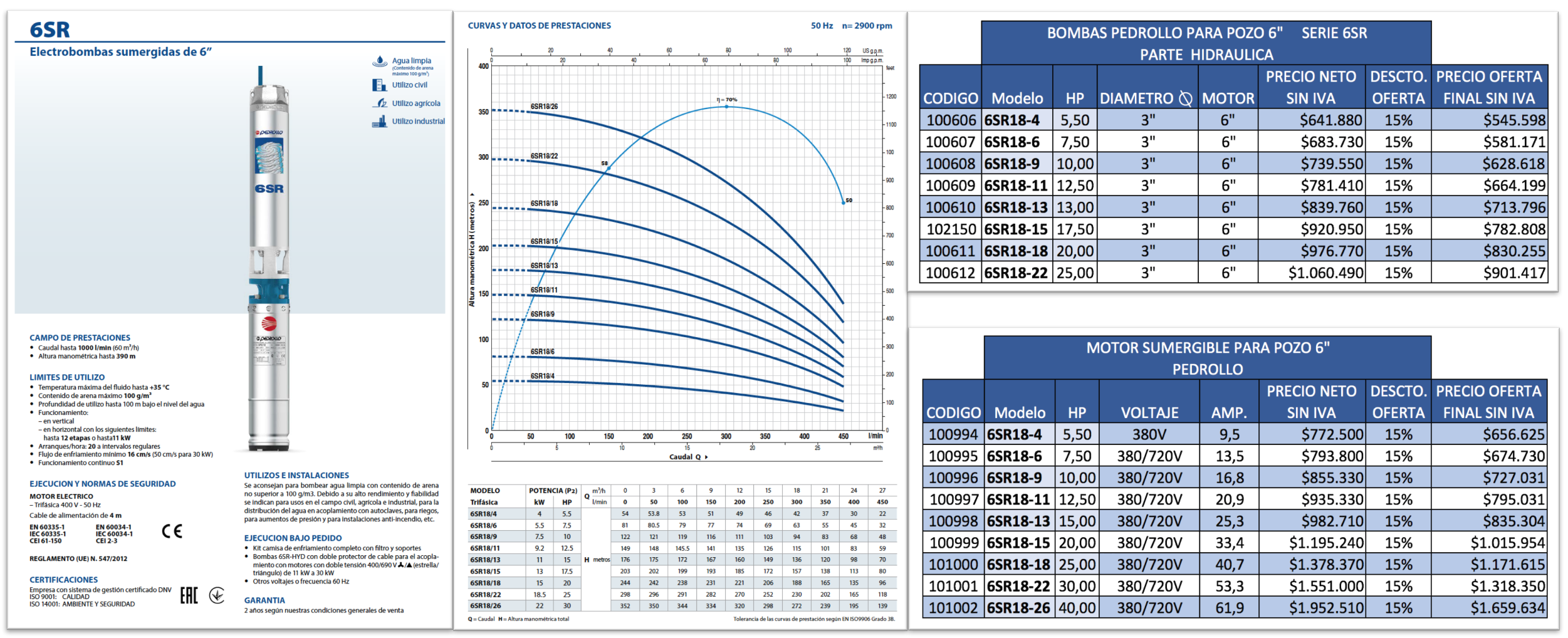Click code 100994 in the motor table
The image size is (1568, 638).
[953, 435]
